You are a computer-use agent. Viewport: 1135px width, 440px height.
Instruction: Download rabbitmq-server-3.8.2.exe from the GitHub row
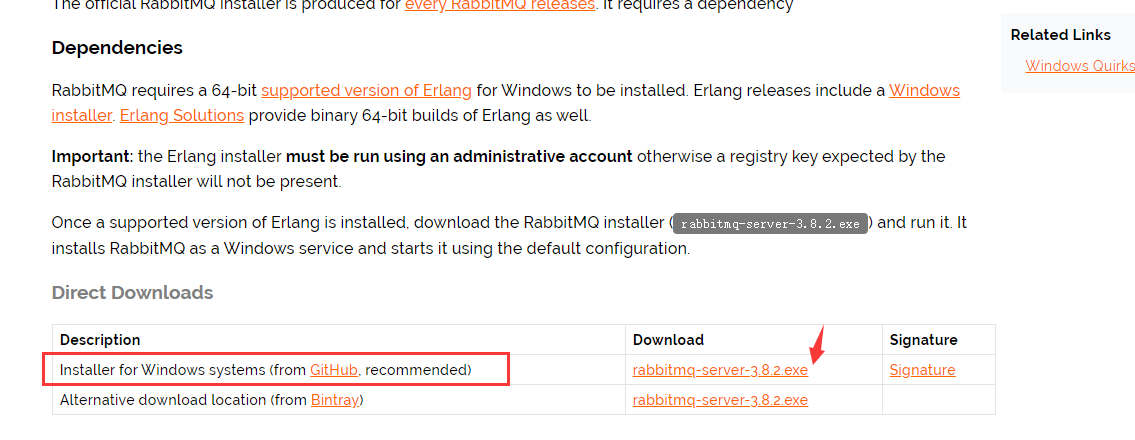tap(720, 370)
